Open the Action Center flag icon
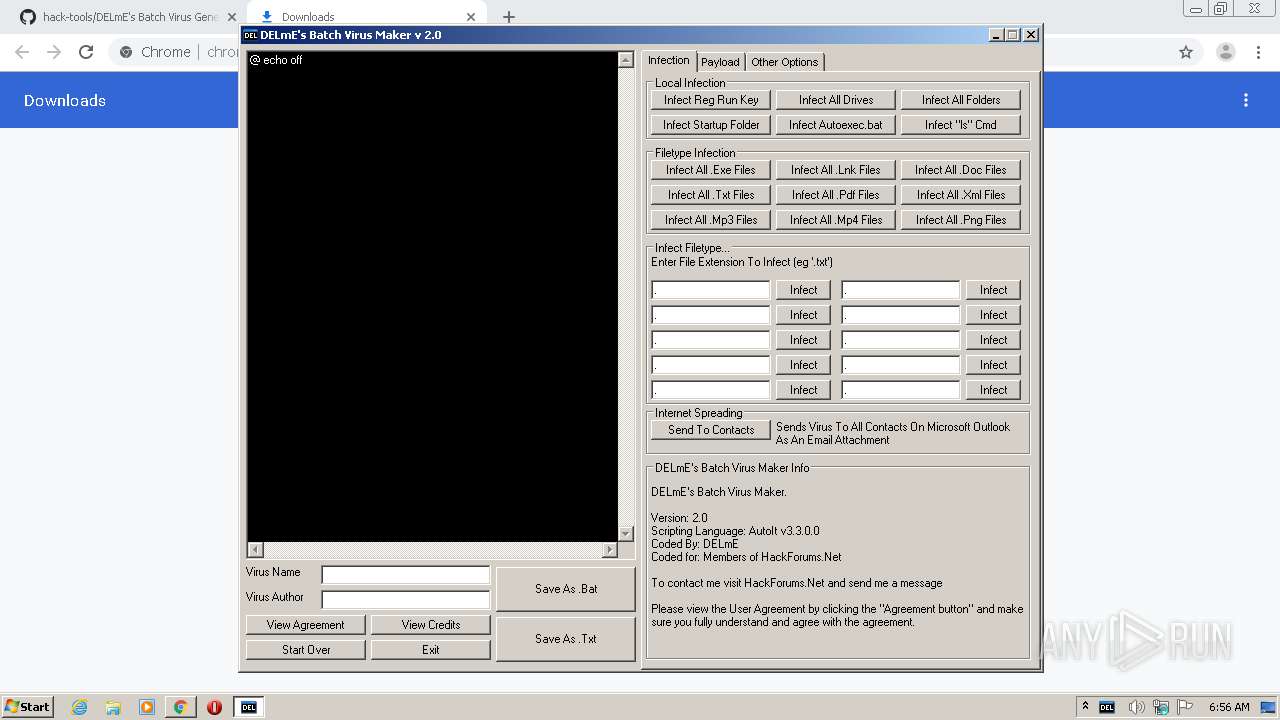The image size is (1280, 720). tap(1184, 707)
